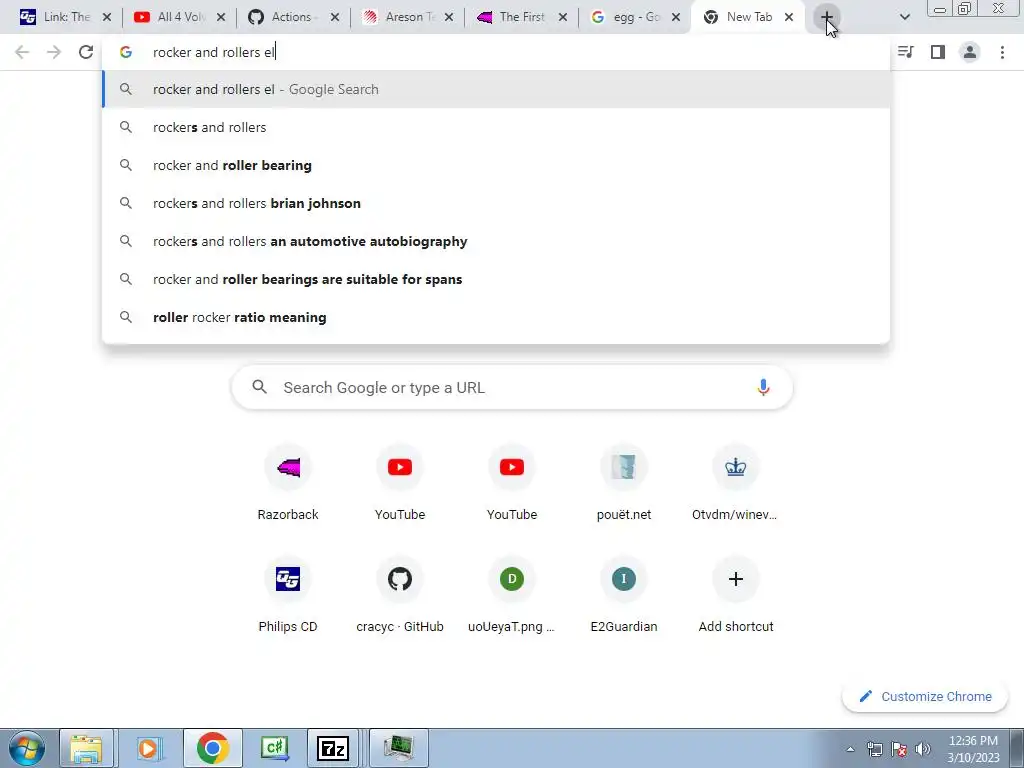Close the 'egg - Go' tab
Screen dimensions: 1024x768
click(x=677, y=17)
